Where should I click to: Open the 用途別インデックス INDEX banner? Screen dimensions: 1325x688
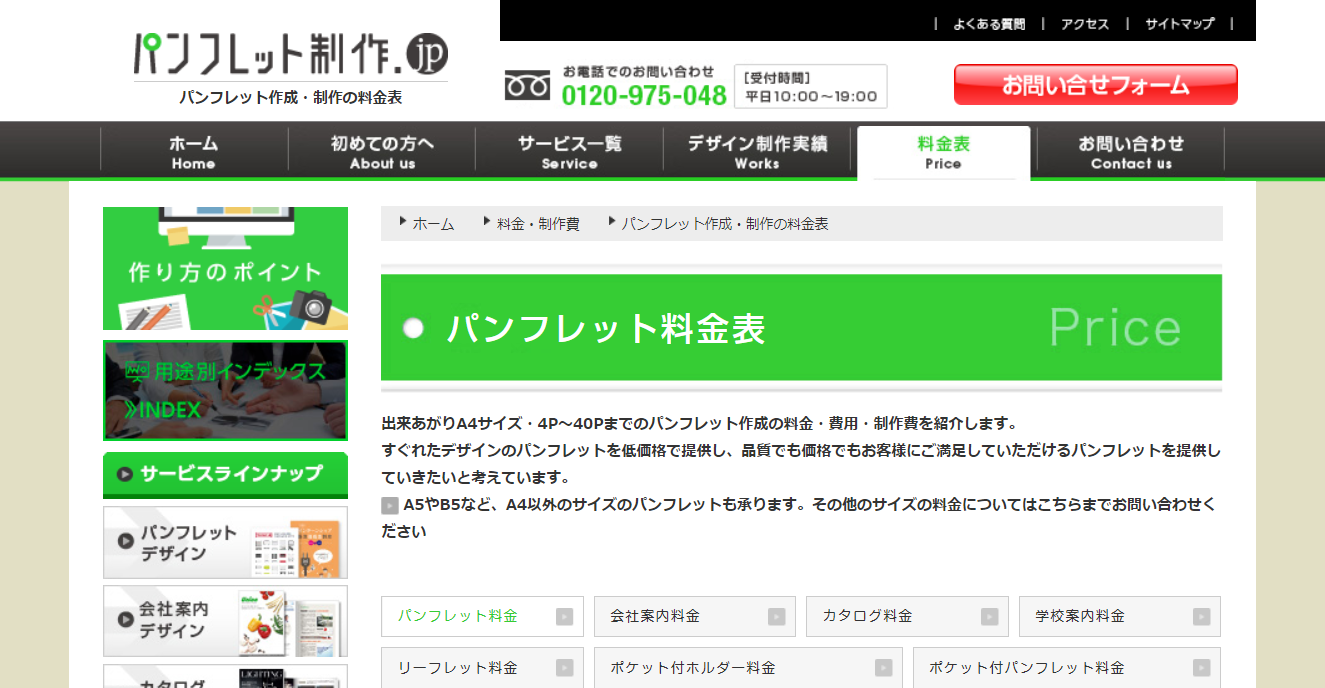226,391
